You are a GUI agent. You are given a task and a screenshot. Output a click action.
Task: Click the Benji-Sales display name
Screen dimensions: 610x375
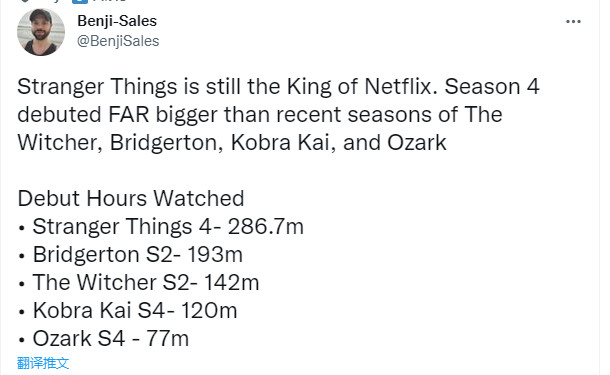tap(117, 21)
